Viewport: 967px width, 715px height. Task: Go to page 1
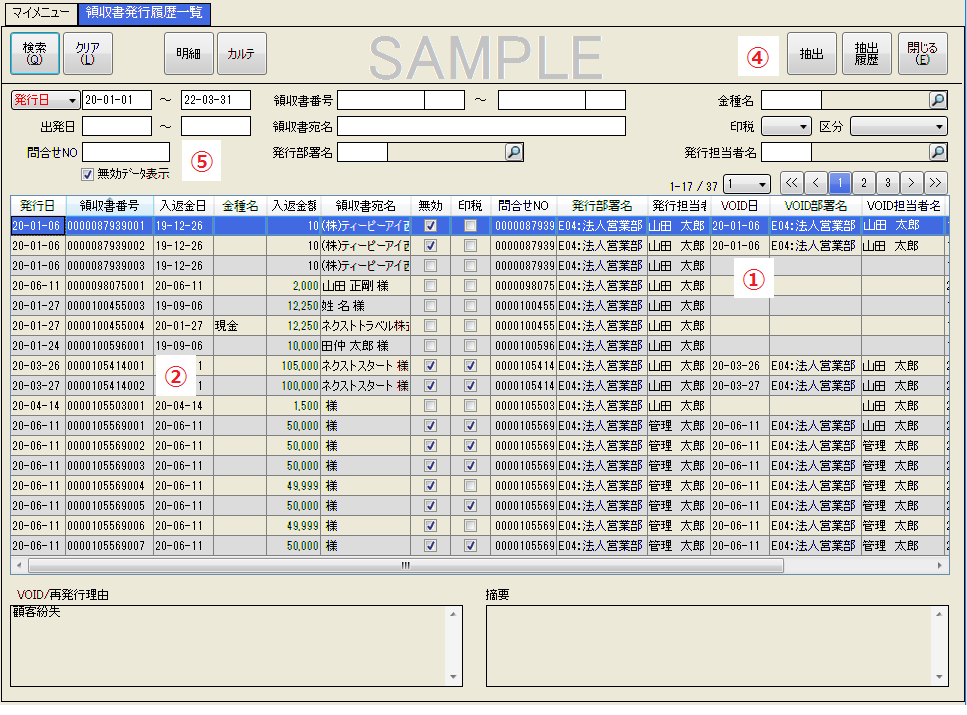click(x=839, y=183)
